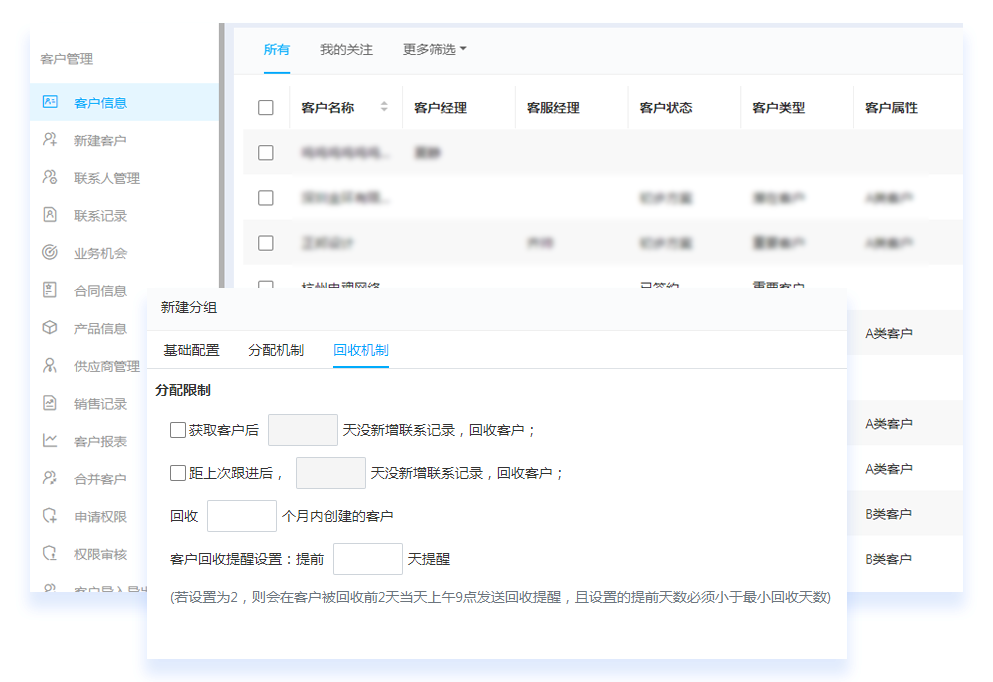Image resolution: width=993 pixels, height=682 pixels.
Task: Open 销售记录 using its icon
Action: (49, 403)
